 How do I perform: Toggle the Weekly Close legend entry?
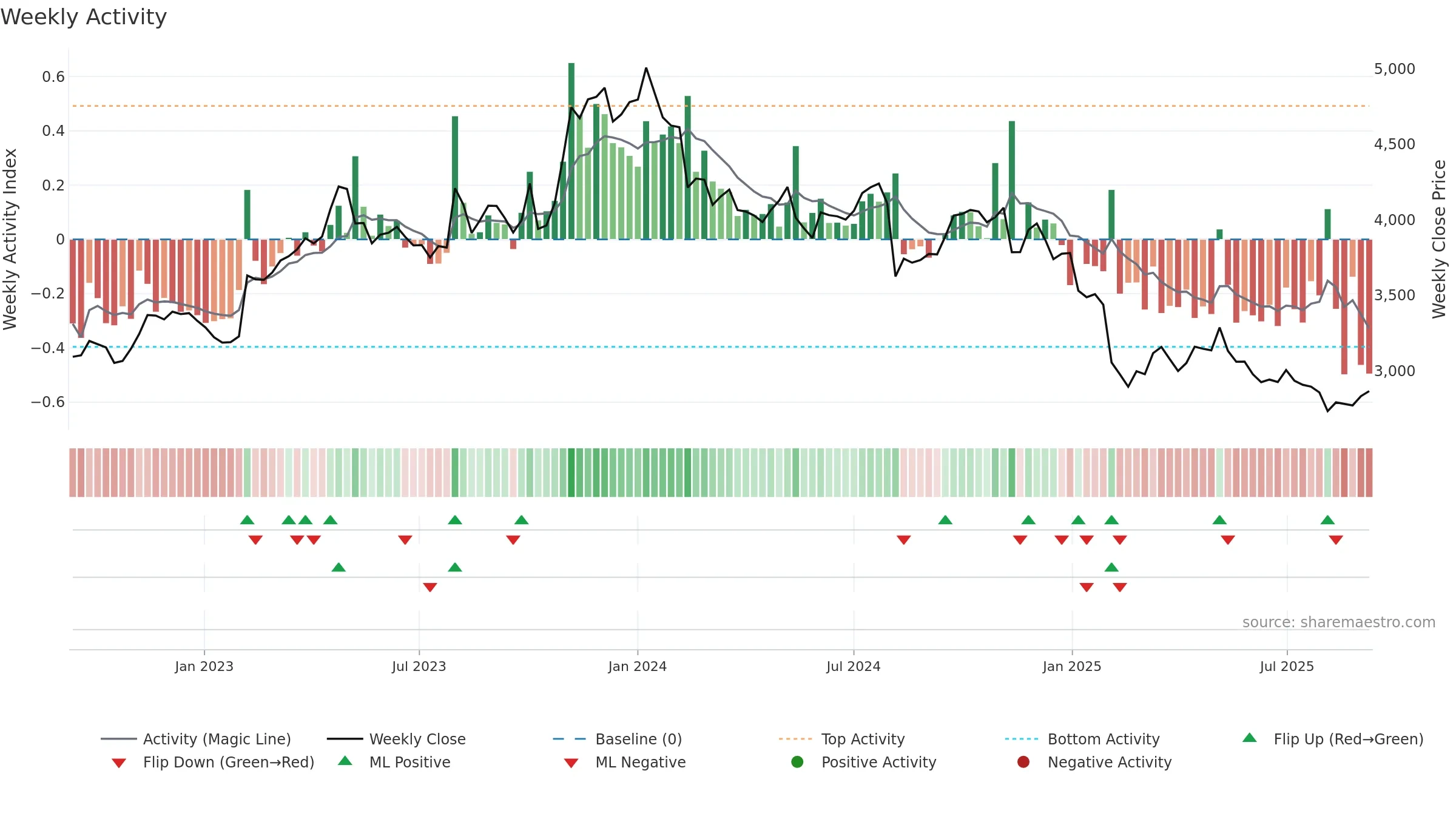(396, 739)
